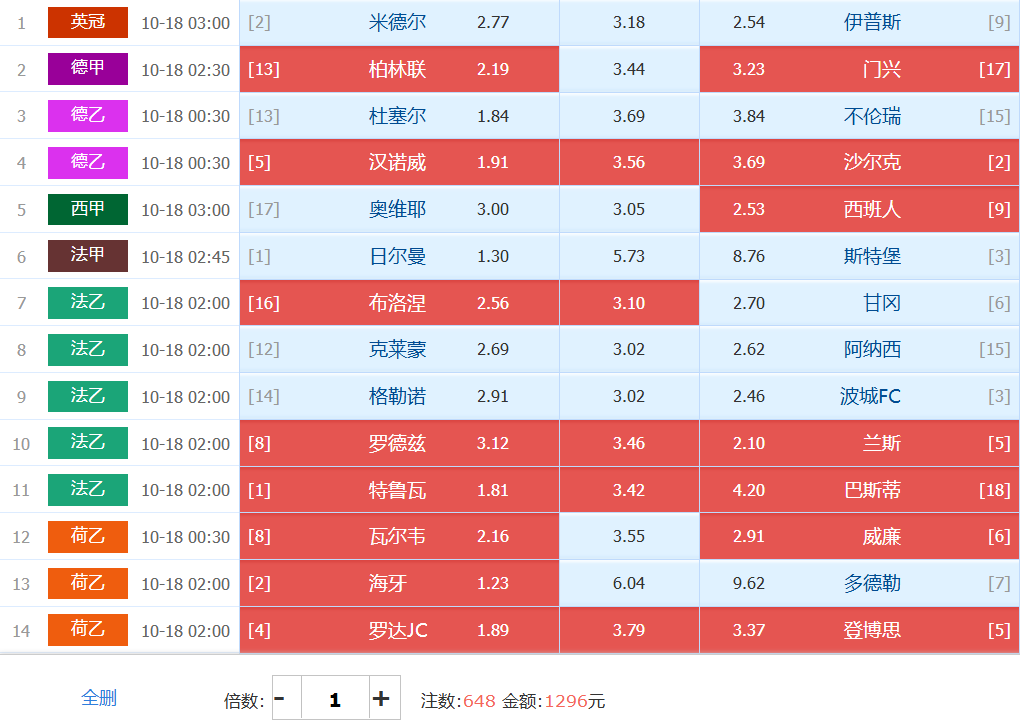Click the 荷乙 league tag in row 13
Image resolution: width=1020 pixels, height=721 pixels.
(x=88, y=583)
